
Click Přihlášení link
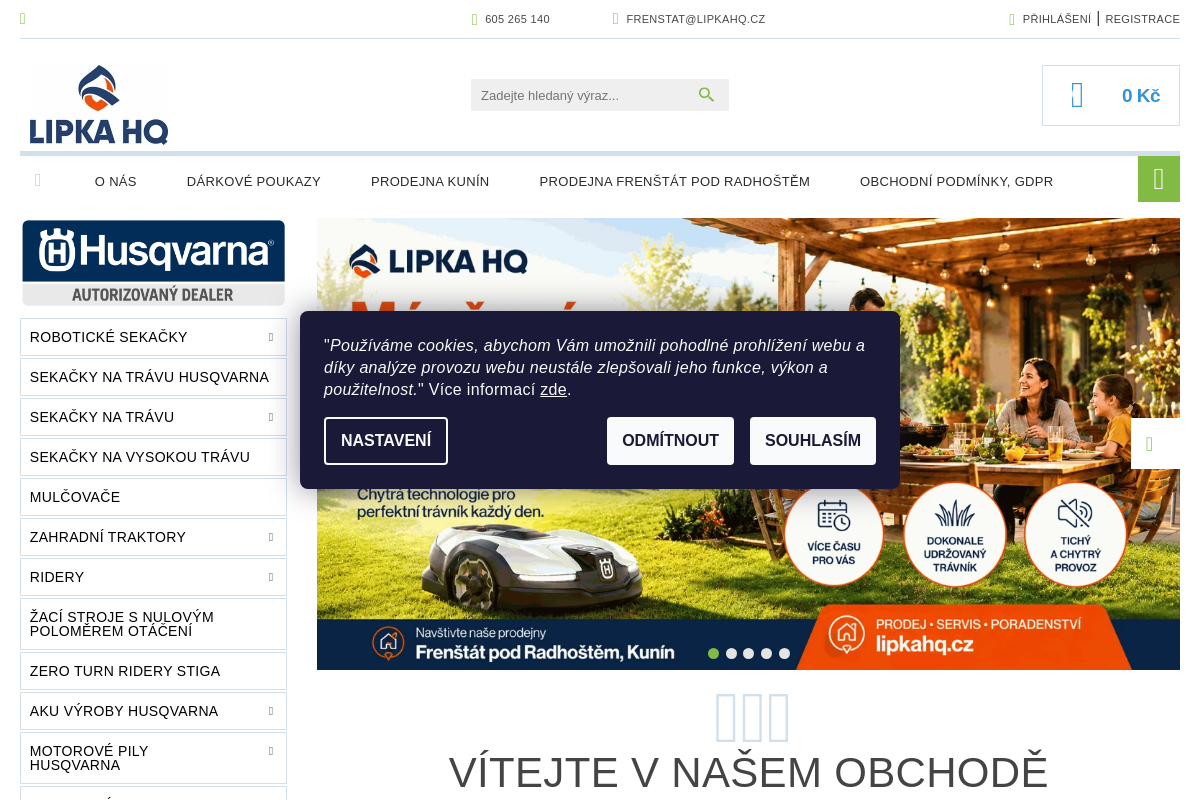point(1057,19)
